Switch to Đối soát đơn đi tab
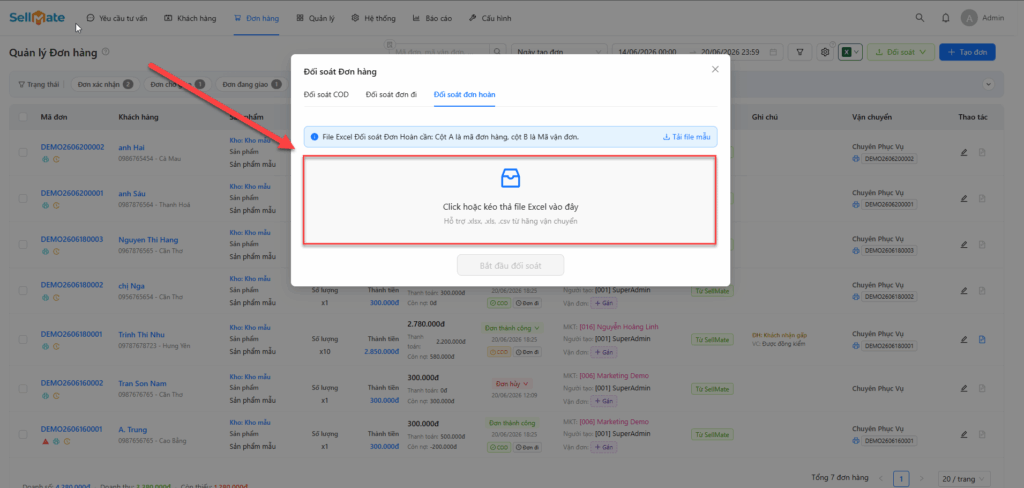1024x488 pixels. pos(391,95)
